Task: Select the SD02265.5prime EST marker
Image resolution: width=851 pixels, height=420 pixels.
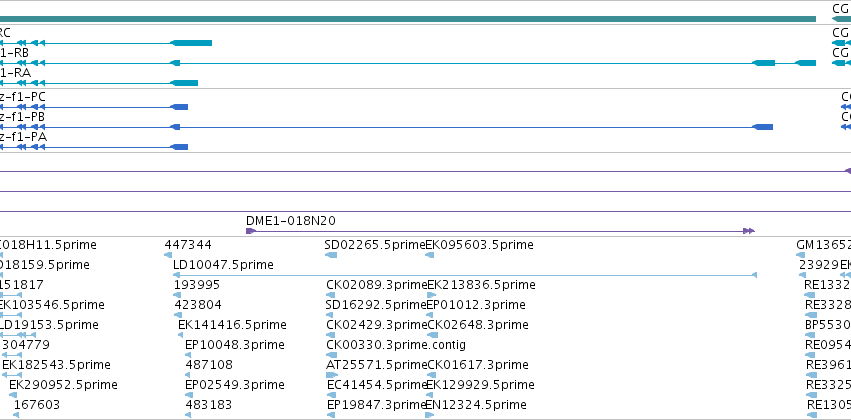Action: [x=331, y=255]
